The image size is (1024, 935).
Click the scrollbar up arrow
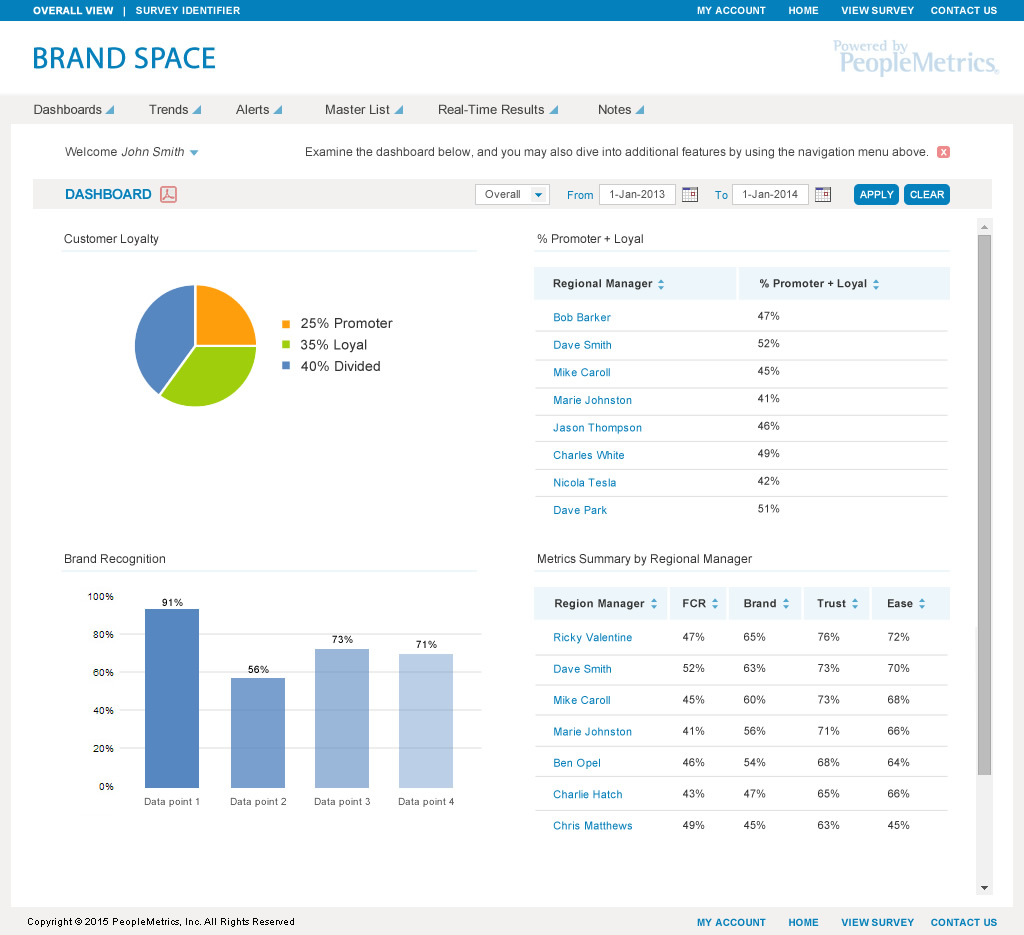984,227
